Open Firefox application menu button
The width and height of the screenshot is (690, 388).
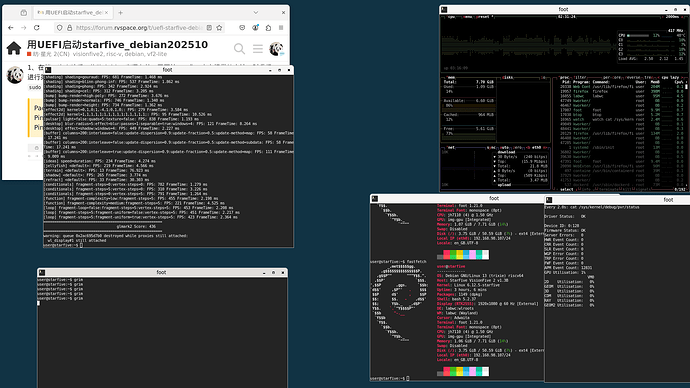pyautogui.click(x=281, y=28)
